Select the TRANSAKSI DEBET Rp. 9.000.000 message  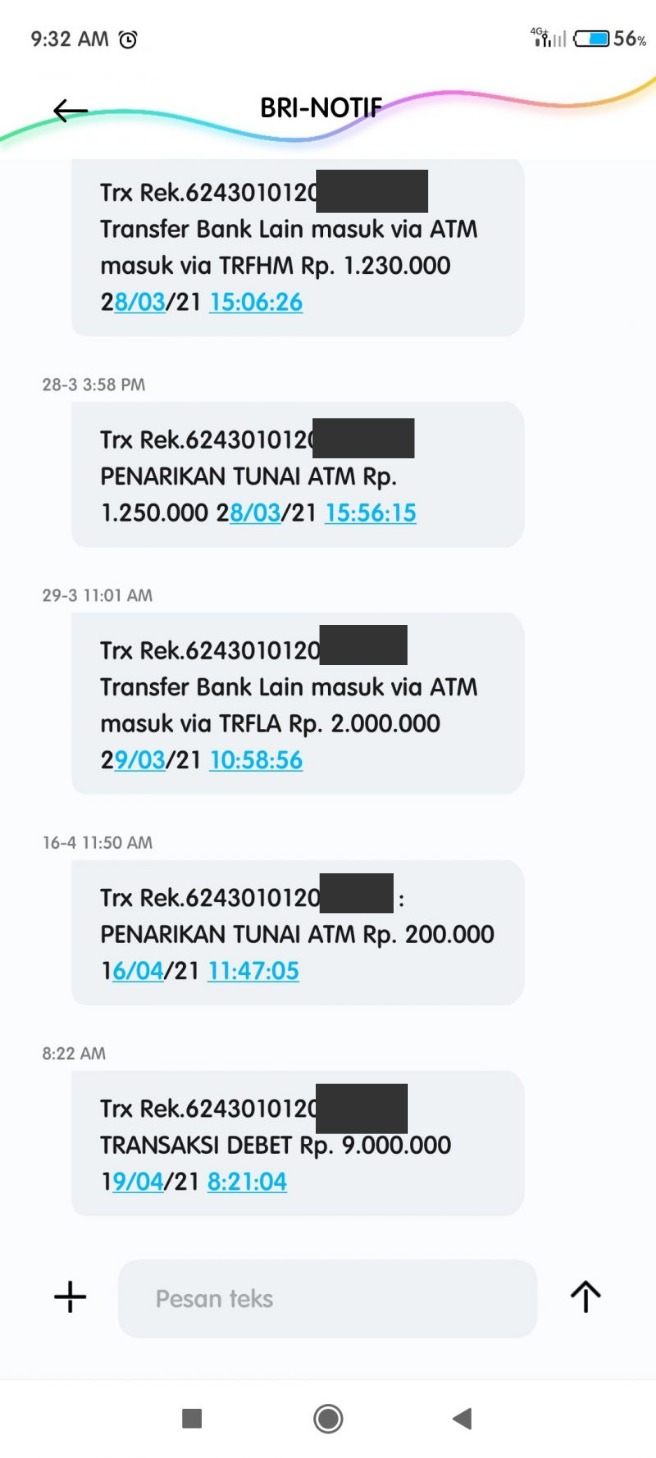(x=298, y=1143)
